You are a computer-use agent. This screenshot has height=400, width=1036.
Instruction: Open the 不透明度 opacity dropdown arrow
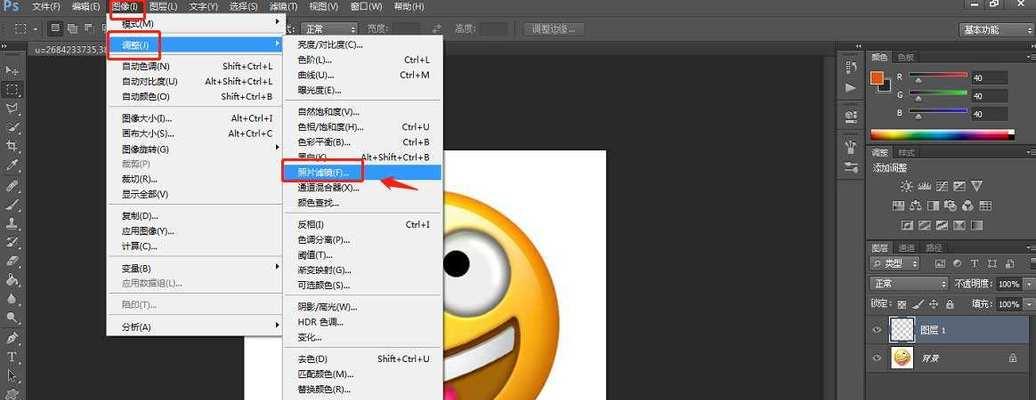[1029, 284]
